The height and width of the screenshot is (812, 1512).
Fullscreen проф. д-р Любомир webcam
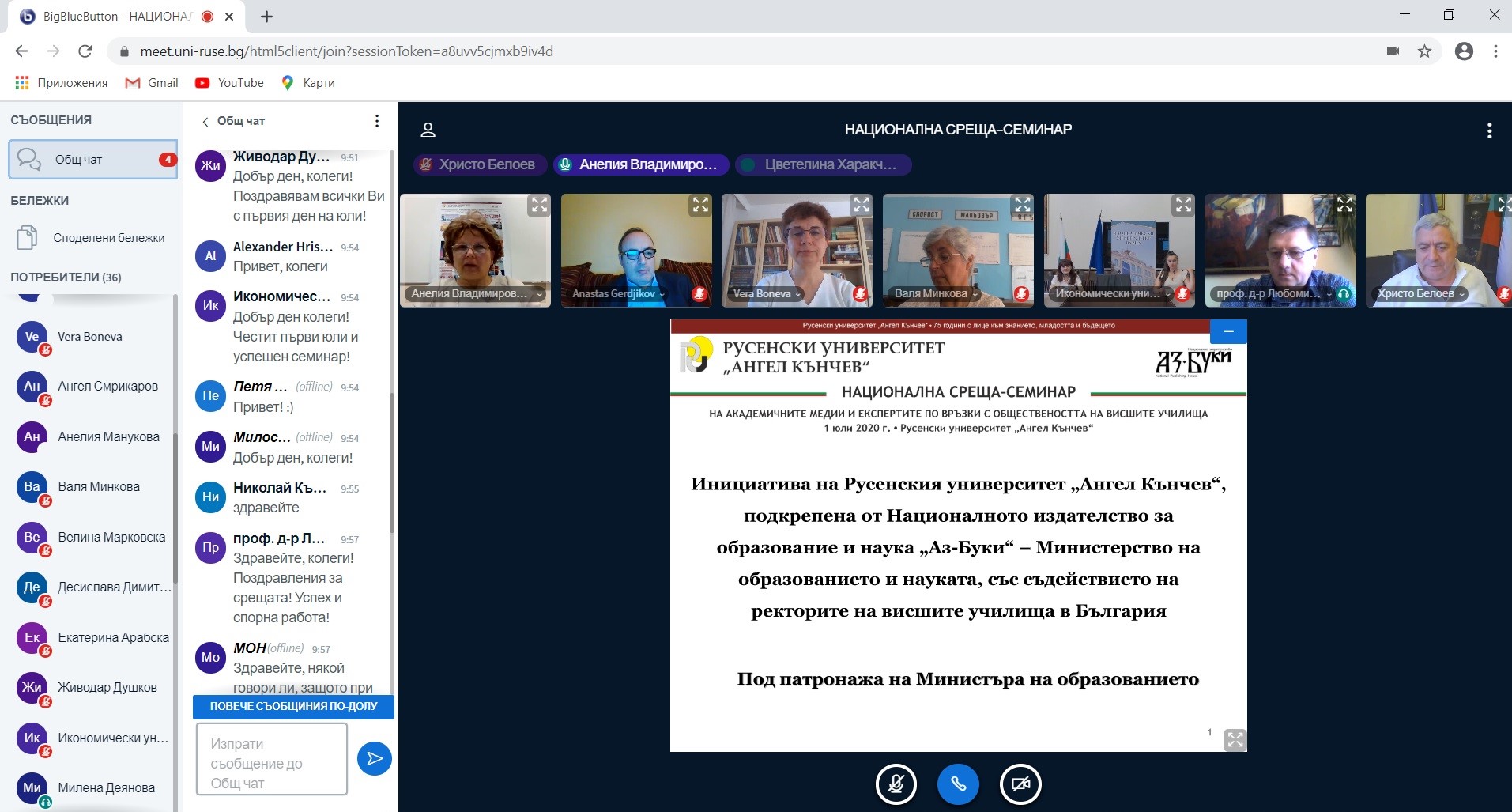[x=1344, y=206]
